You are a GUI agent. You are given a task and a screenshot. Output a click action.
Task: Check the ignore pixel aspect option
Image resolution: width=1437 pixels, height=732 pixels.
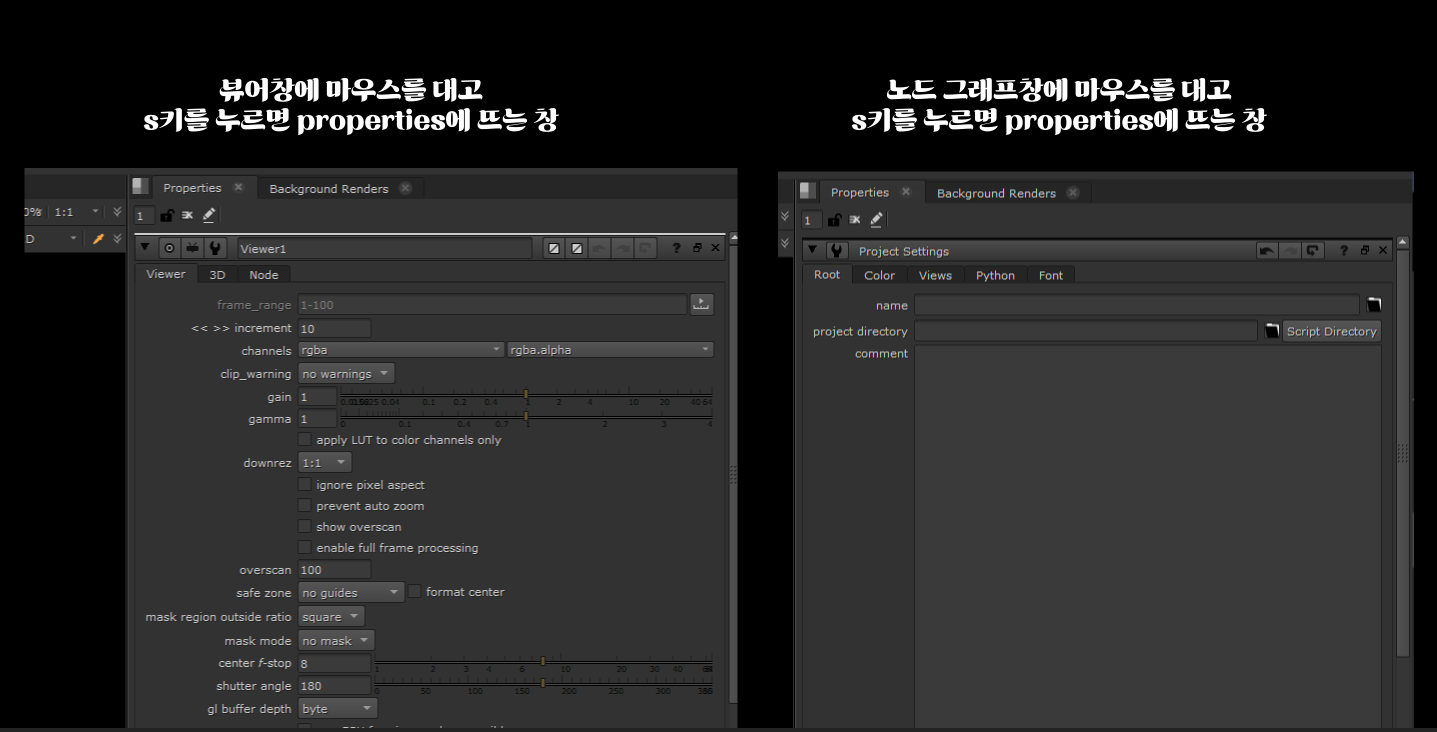tap(305, 485)
